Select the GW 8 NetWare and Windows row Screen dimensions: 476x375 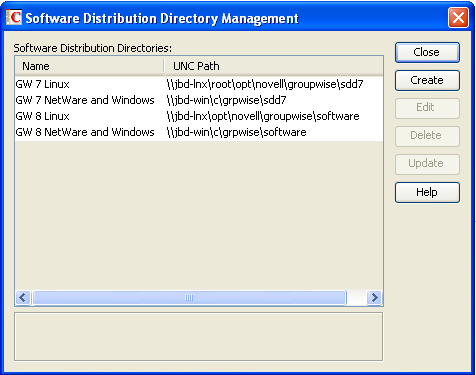[199, 132]
